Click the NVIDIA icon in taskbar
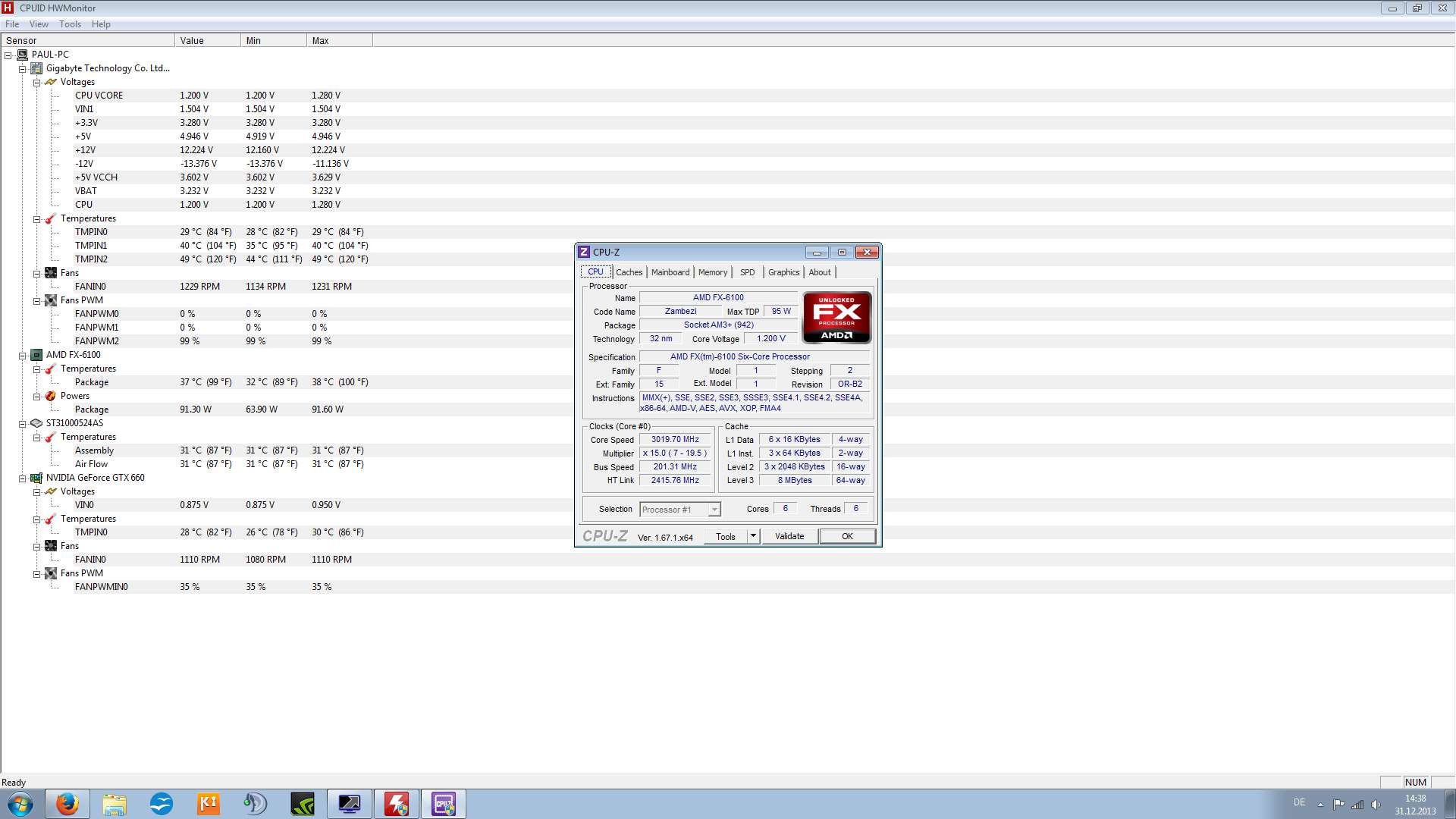The image size is (1456, 819). (303, 804)
